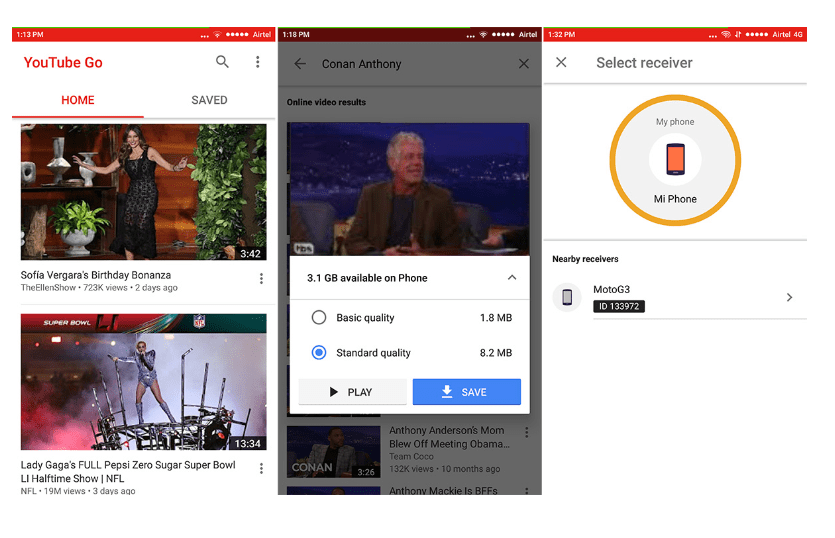835x538 pixels.
Task: Open search in YouTube Go
Action: point(222,62)
